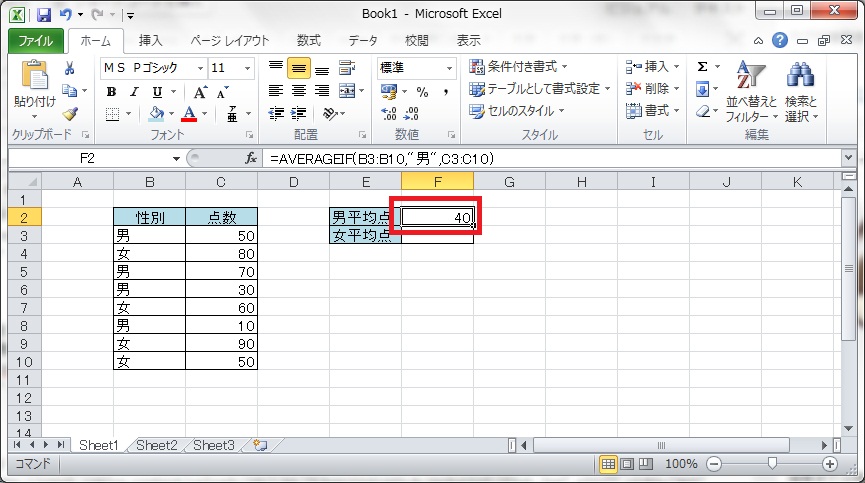Screen dimensions: 865x483
Task: Toggle middle vertical alignment
Action: (x=298, y=68)
